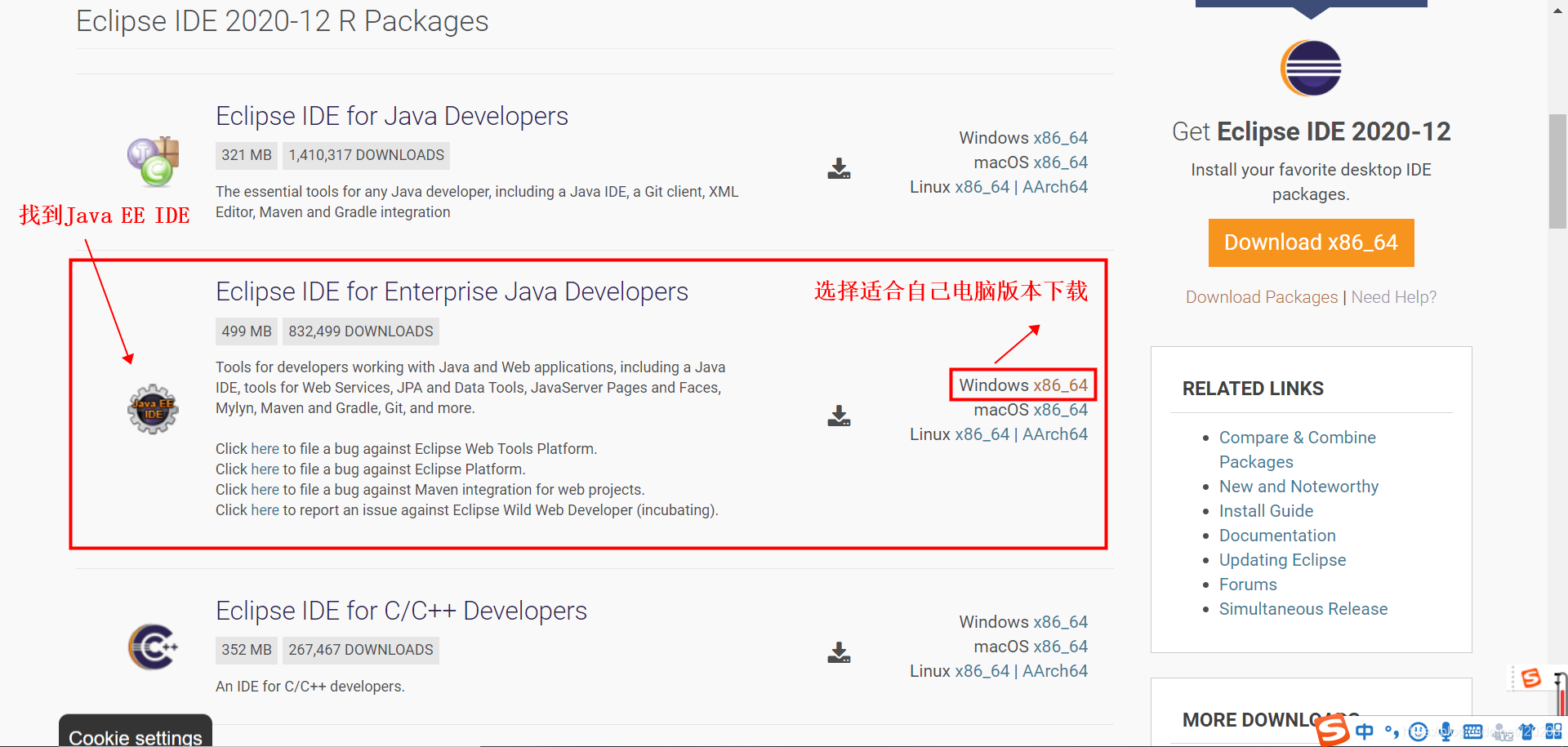The image size is (1568, 747).
Task: Click the 352 MB size badge
Action: (247, 650)
